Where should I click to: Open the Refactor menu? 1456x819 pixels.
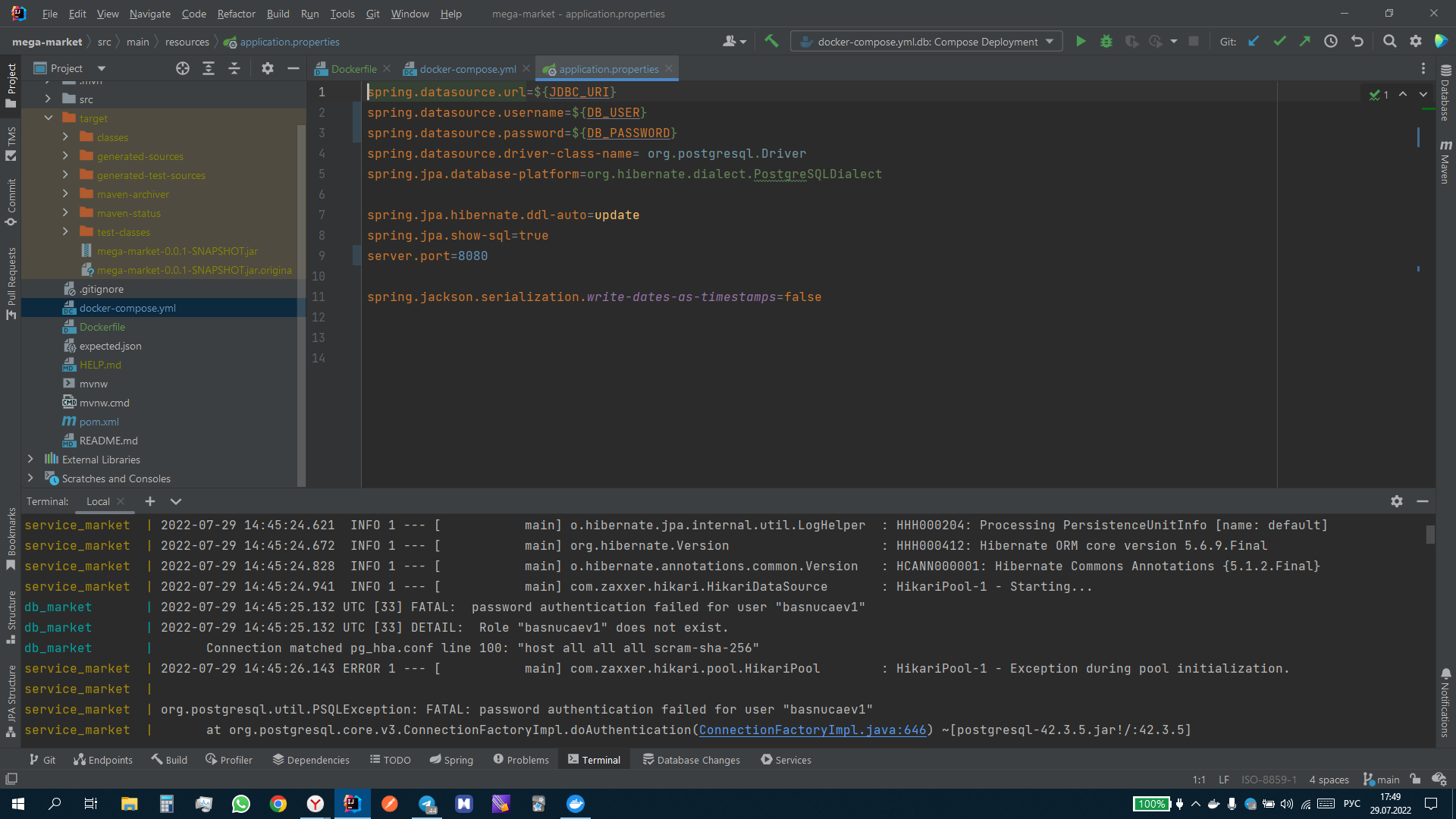point(236,14)
